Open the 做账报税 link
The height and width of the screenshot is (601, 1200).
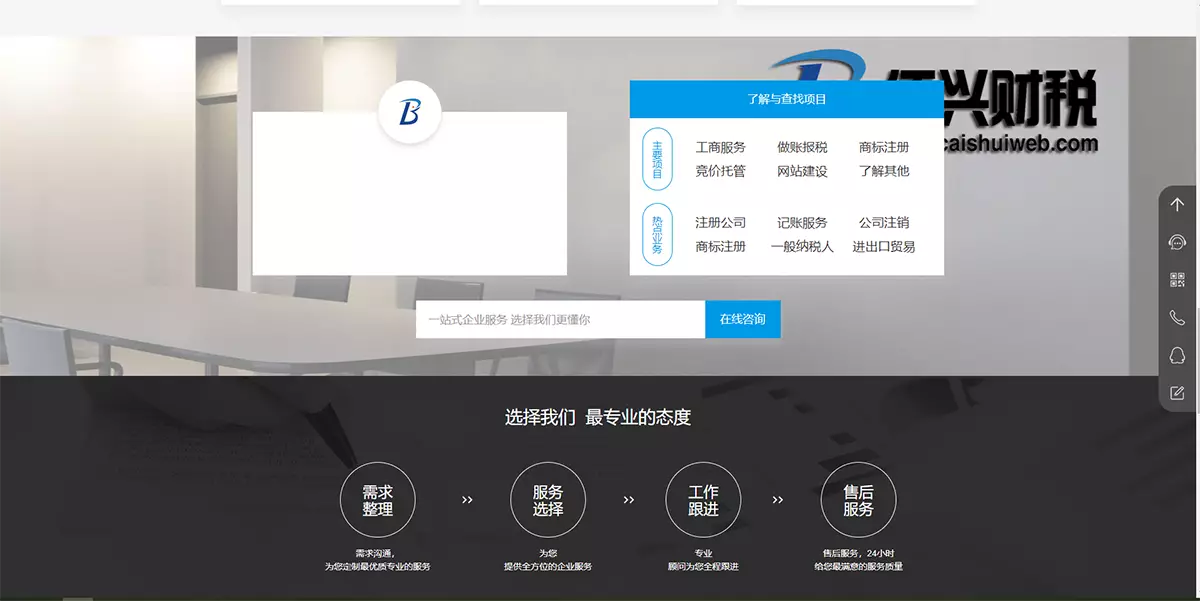pos(802,147)
